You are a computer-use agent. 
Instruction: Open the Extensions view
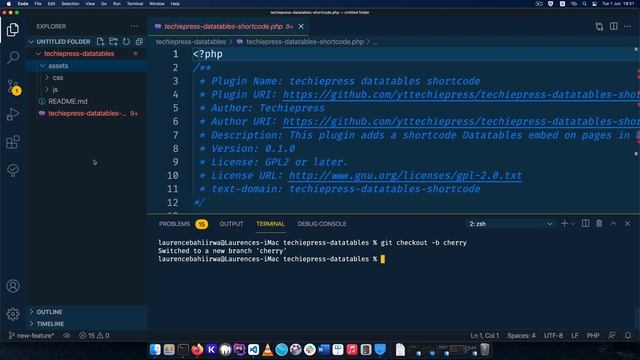[13, 142]
